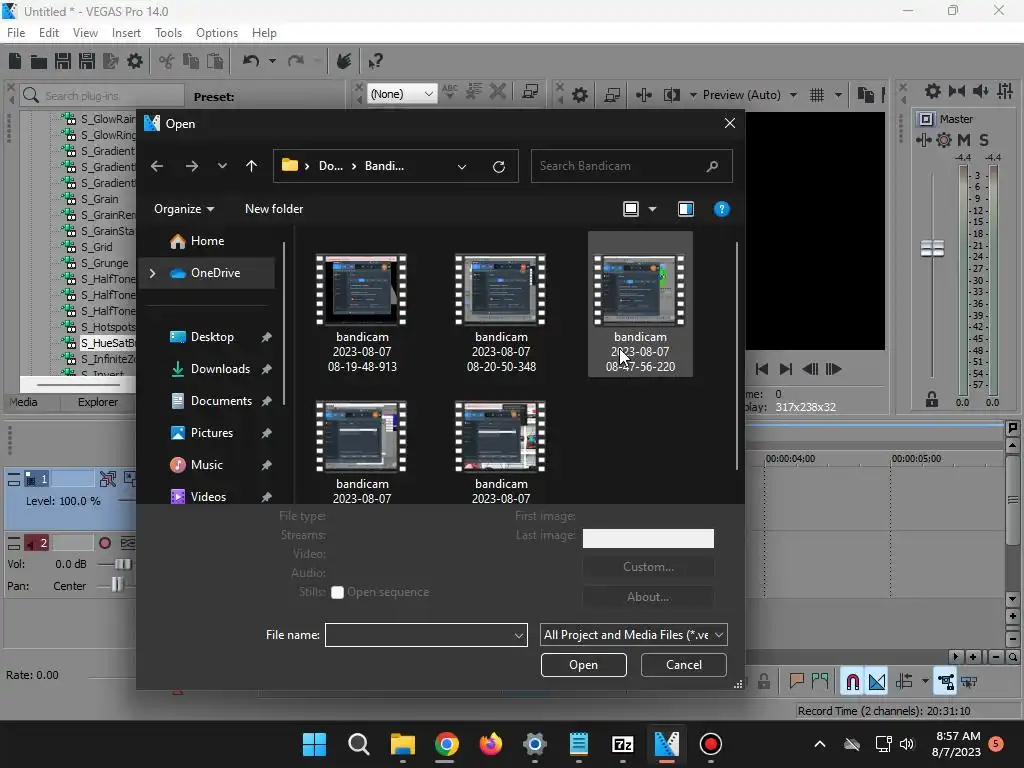
Task: Open Project Properties gear icon in toolbar
Action: 135,61
